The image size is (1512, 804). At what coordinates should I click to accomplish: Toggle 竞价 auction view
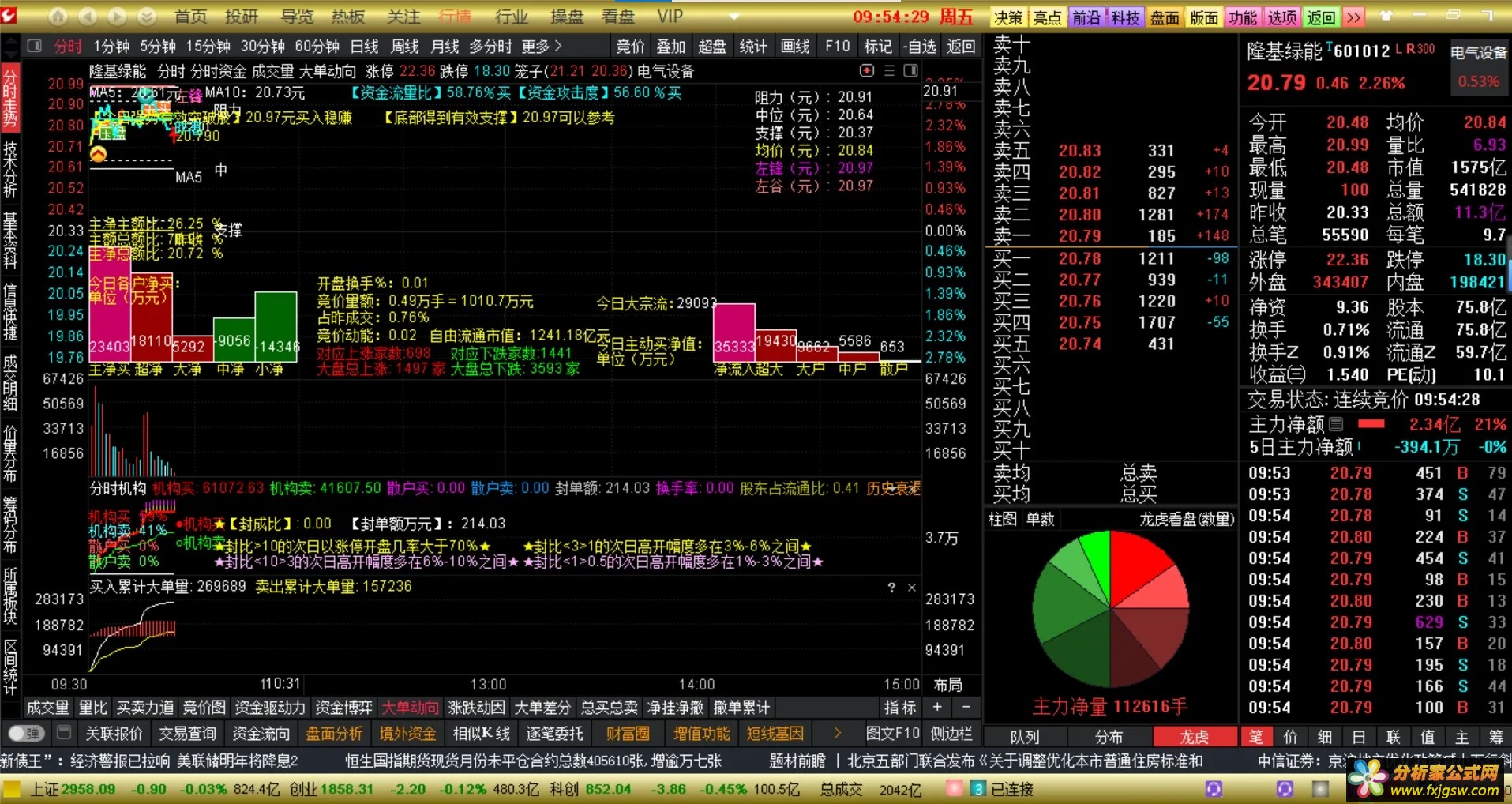coord(630,47)
